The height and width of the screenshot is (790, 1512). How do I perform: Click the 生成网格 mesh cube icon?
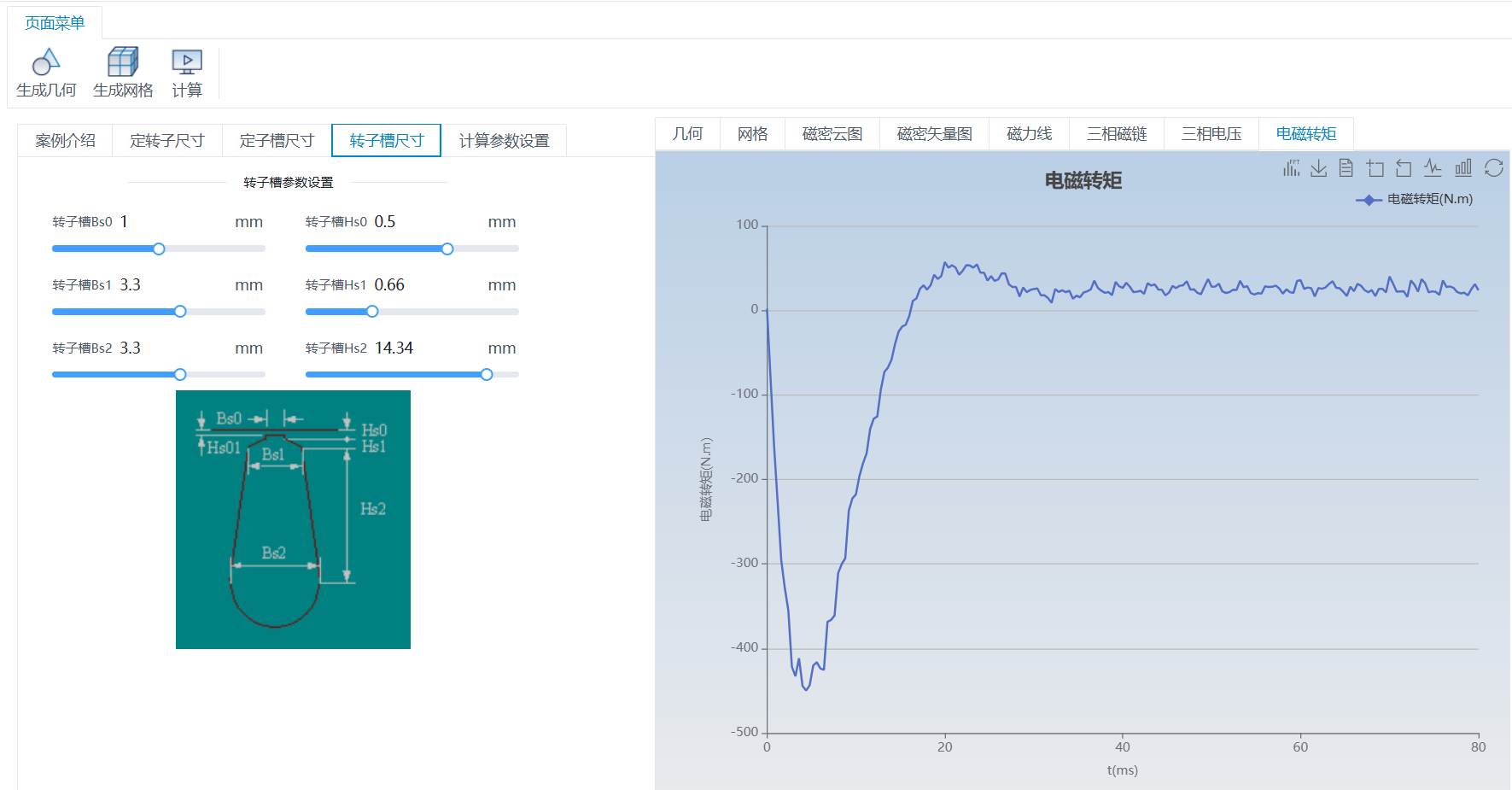(x=123, y=62)
